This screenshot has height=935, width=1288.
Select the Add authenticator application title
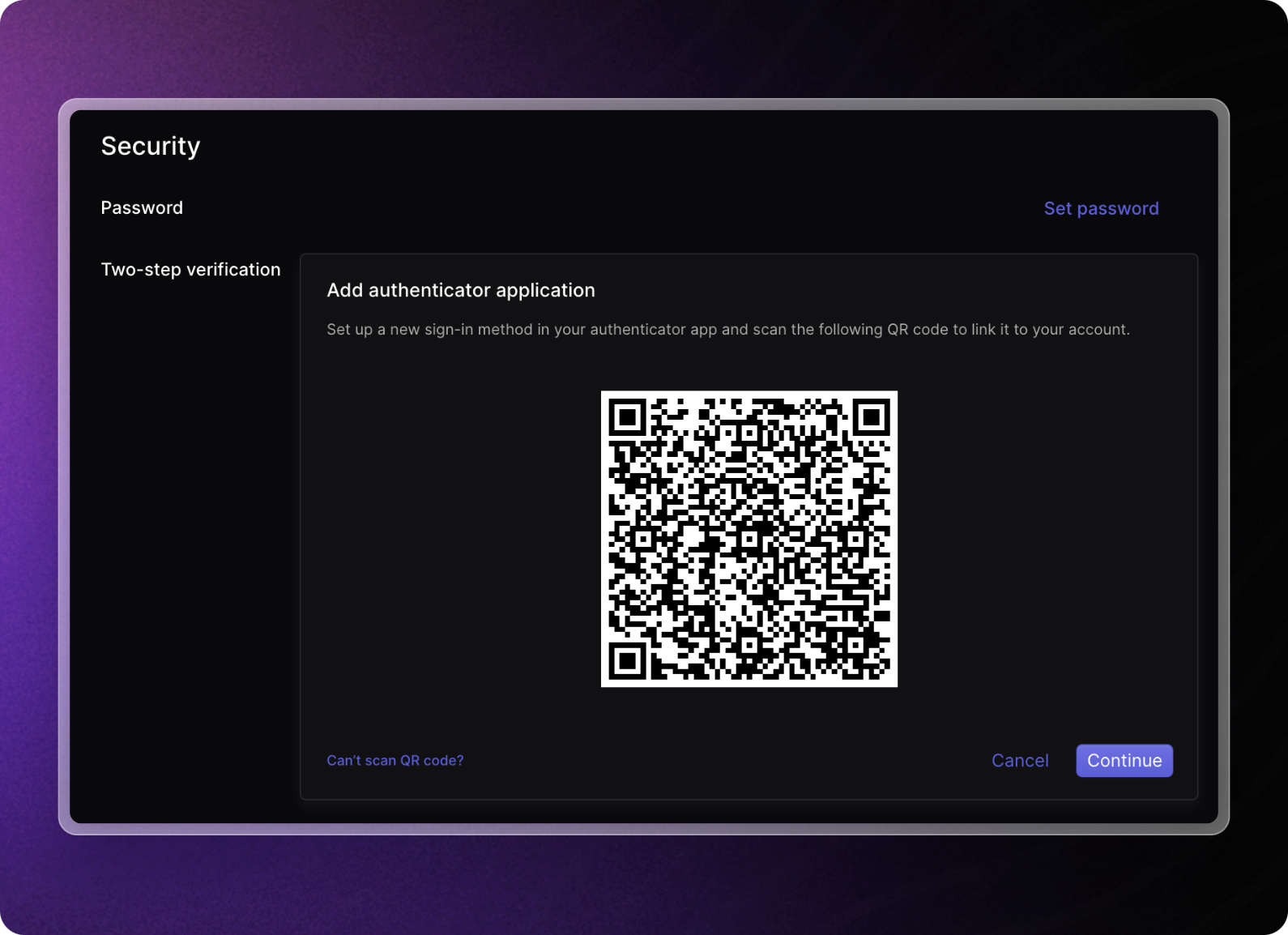pos(461,290)
